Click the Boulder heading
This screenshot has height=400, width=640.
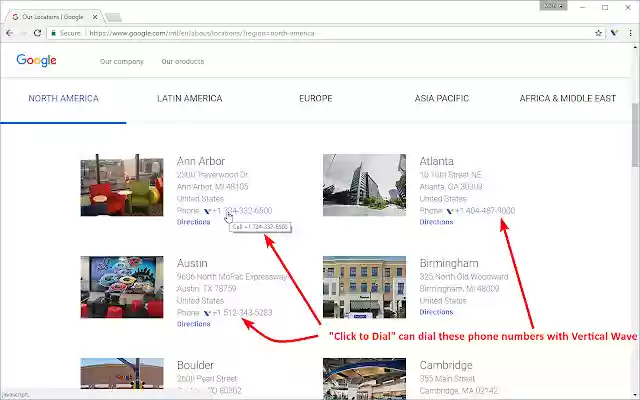(x=196, y=365)
